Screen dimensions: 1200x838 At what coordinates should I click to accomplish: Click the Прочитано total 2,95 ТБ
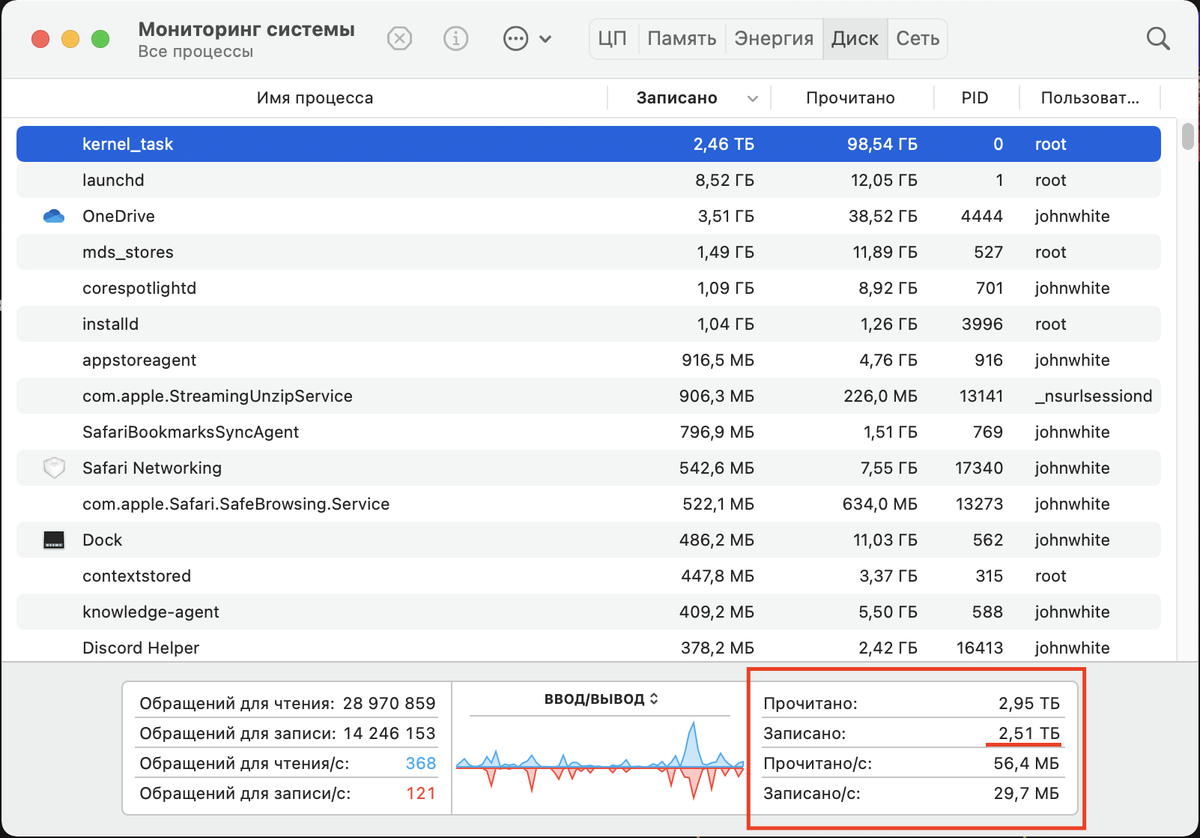[1028, 703]
